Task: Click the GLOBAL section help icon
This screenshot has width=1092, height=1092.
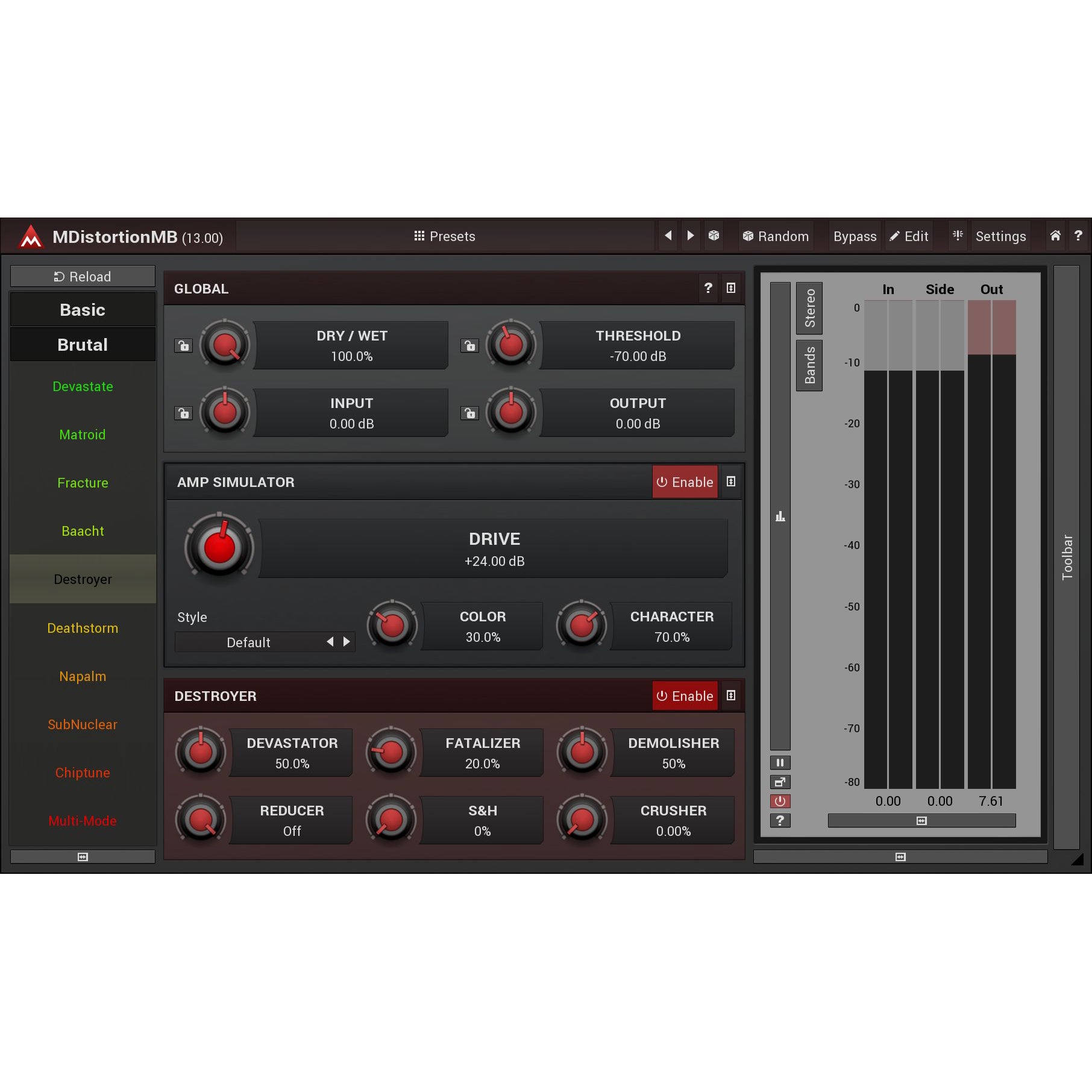Action: point(708,288)
